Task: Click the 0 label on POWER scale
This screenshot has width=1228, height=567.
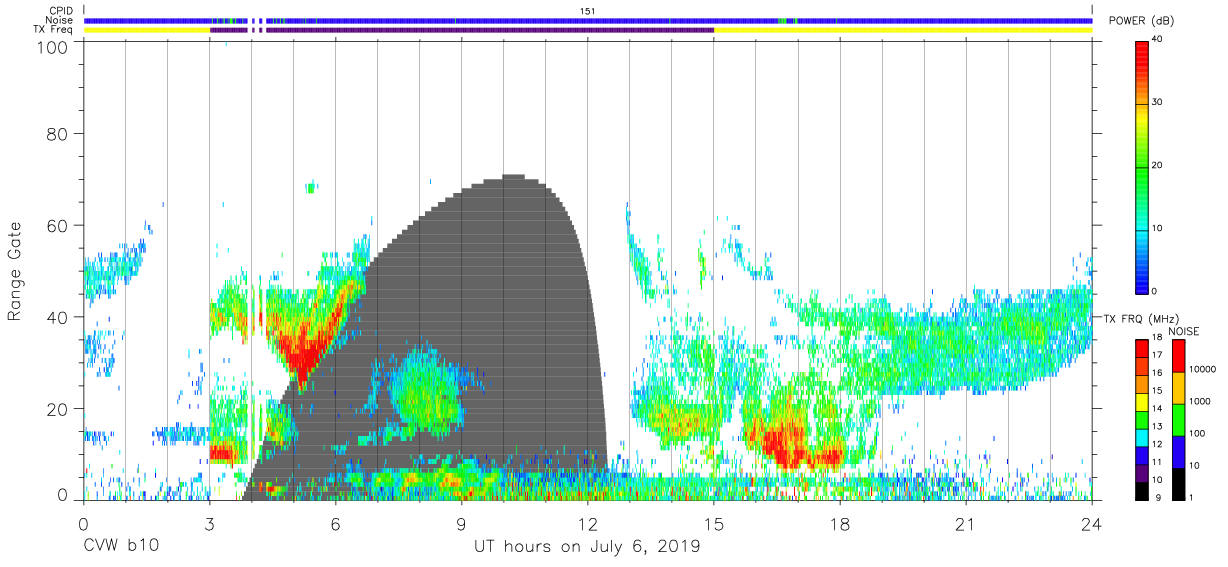Action: pyautogui.click(x=1156, y=291)
